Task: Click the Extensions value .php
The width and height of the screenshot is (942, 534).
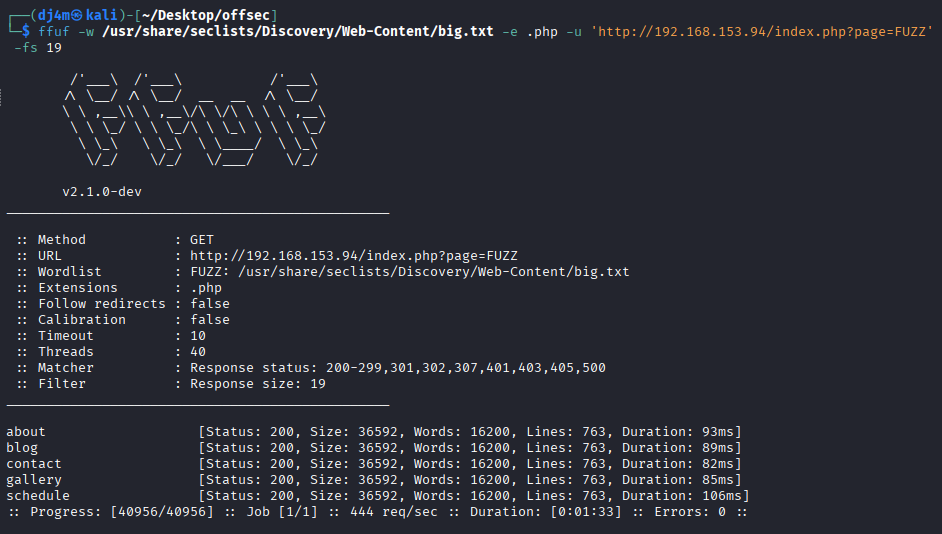Action: point(206,288)
